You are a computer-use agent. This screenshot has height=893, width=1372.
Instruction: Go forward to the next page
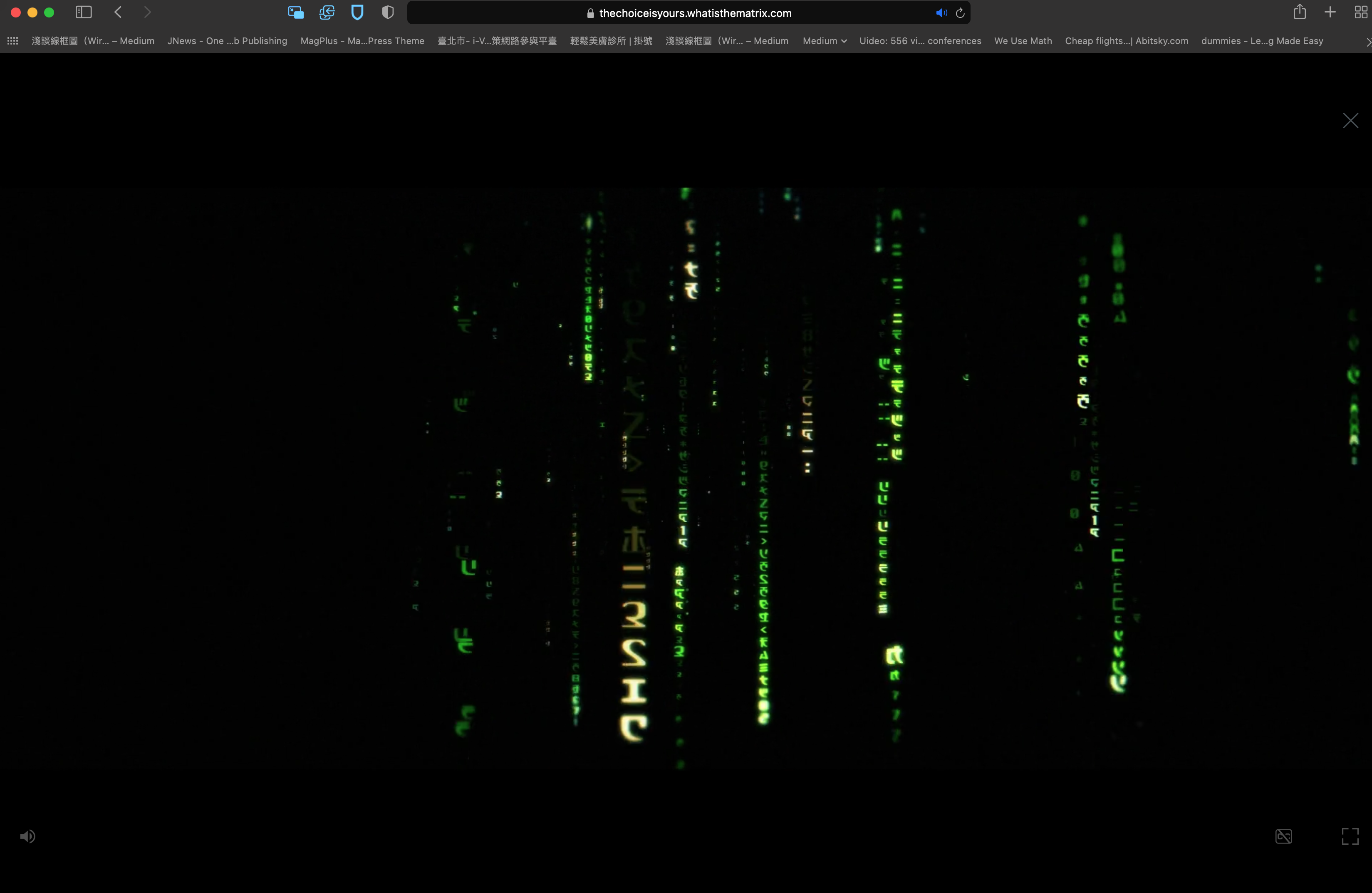click(x=148, y=12)
